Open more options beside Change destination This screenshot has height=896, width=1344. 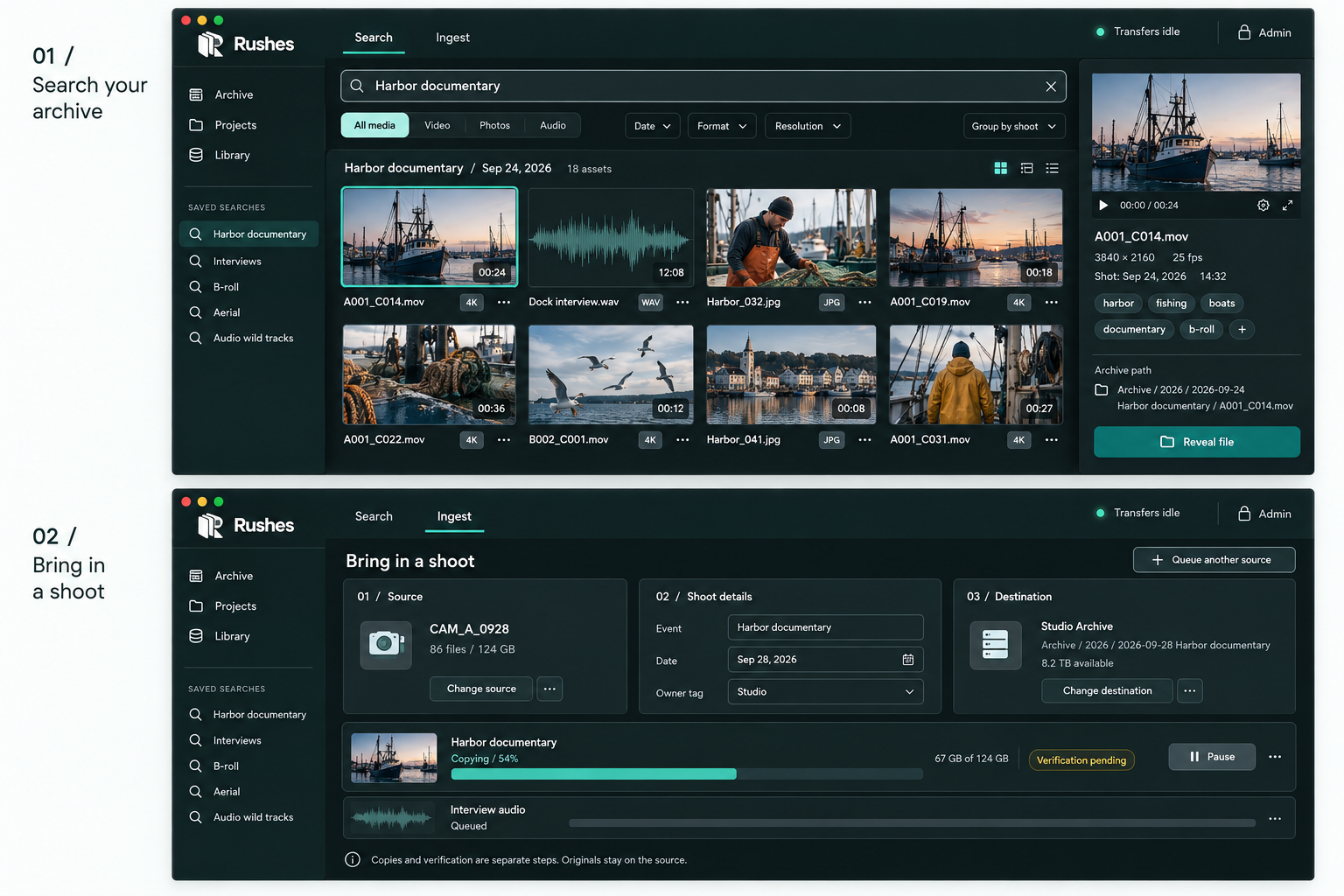click(x=1190, y=690)
